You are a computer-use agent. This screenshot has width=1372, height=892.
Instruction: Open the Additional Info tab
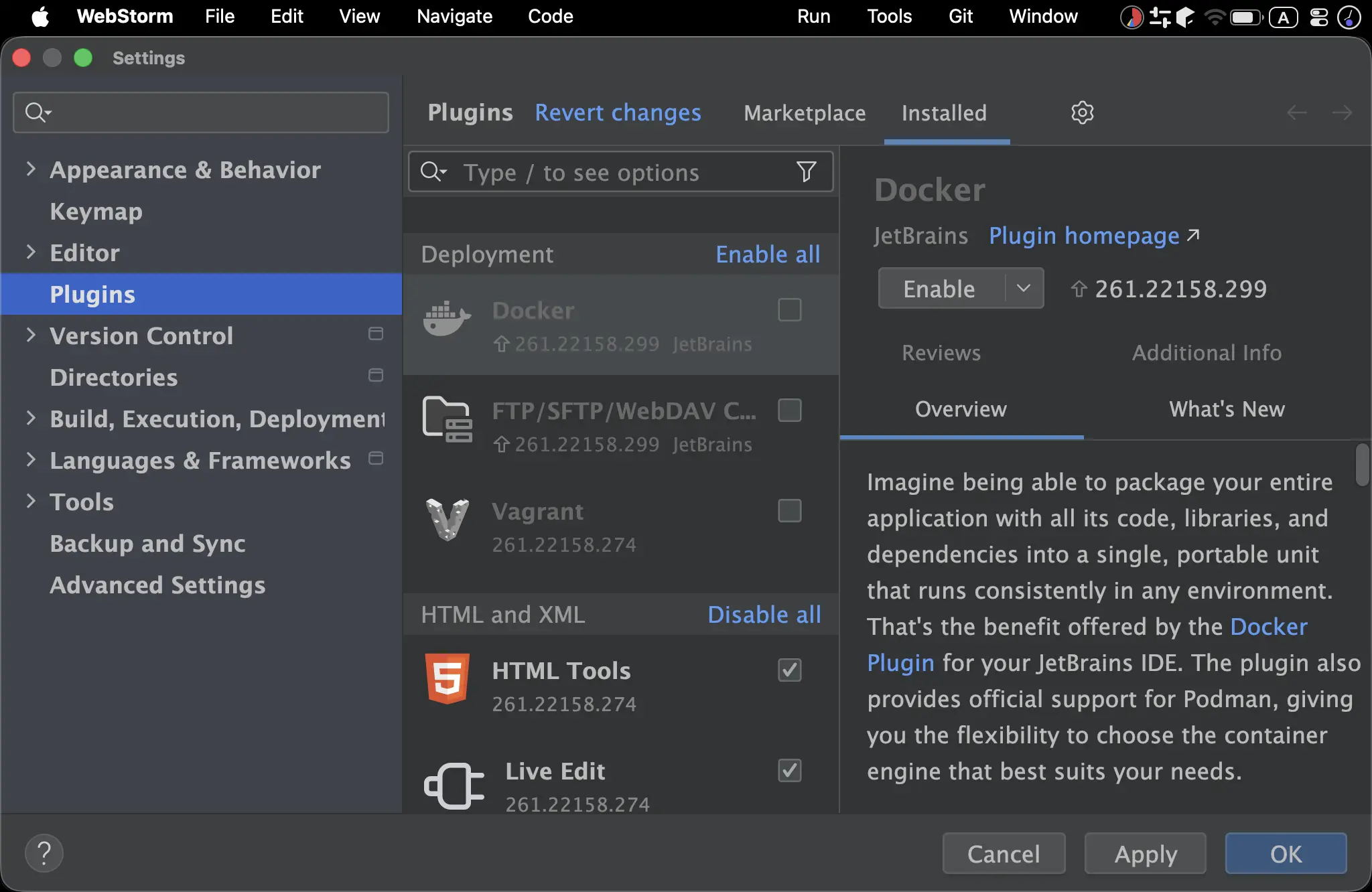(x=1207, y=353)
